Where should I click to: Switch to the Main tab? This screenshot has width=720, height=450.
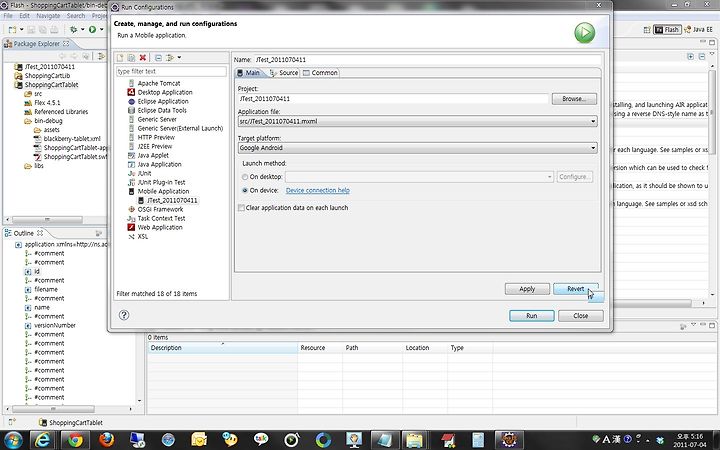(x=248, y=73)
